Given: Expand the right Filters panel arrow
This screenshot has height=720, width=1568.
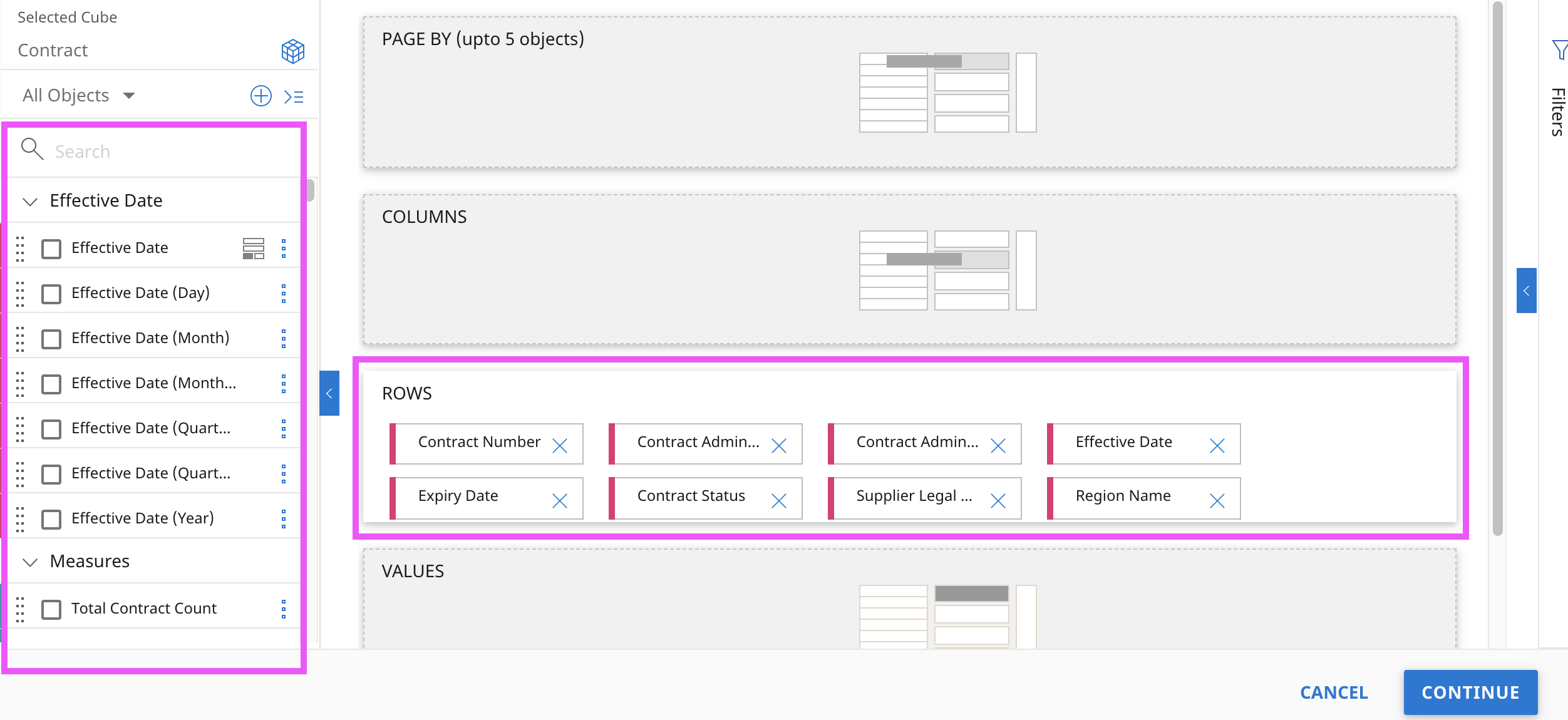Looking at the screenshot, I should 1526,291.
